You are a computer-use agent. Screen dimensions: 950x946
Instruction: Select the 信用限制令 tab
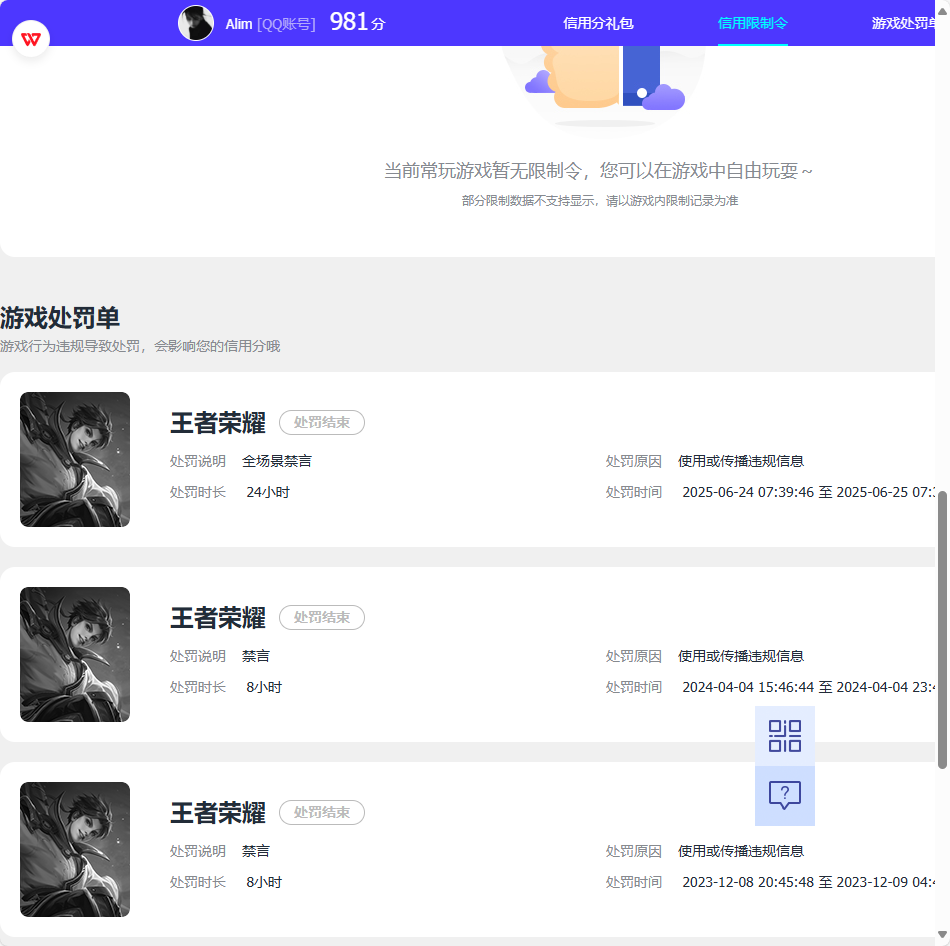coord(752,23)
